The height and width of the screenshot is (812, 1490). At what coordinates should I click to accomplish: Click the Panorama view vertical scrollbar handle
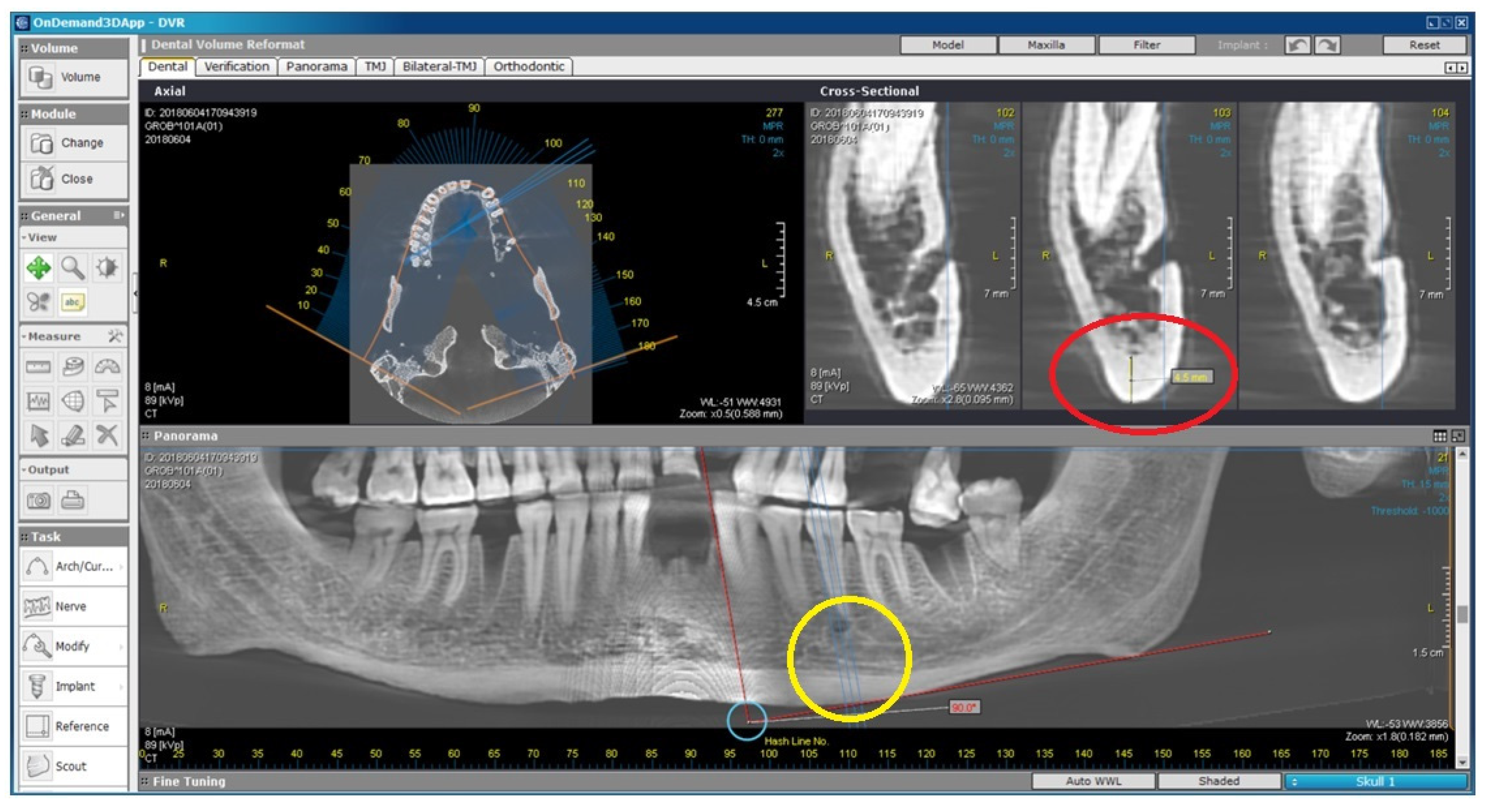point(1462,614)
